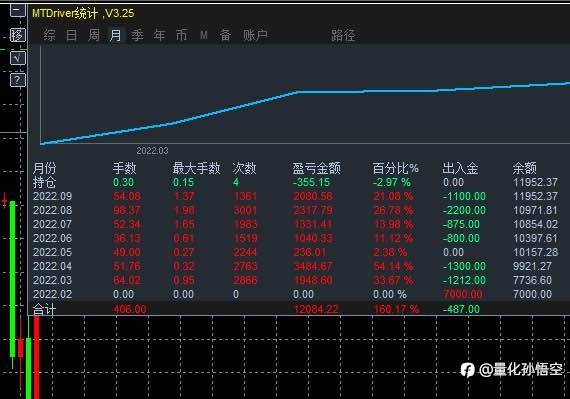Viewport: 570px width, 399px height.
Task: Open the 备 notes tab
Action: pos(225,35)
